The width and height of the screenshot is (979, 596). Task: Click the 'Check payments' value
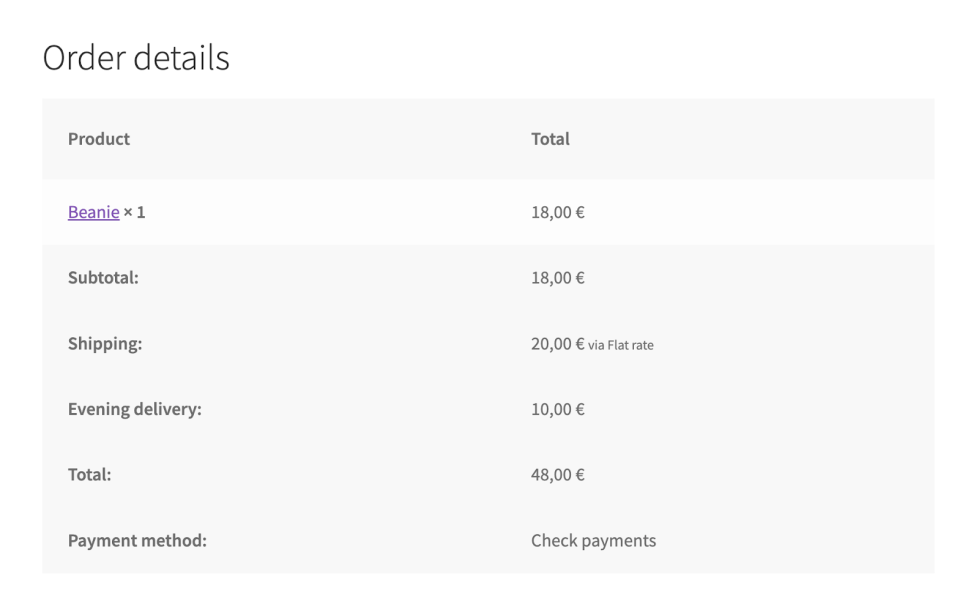point(593,541)
